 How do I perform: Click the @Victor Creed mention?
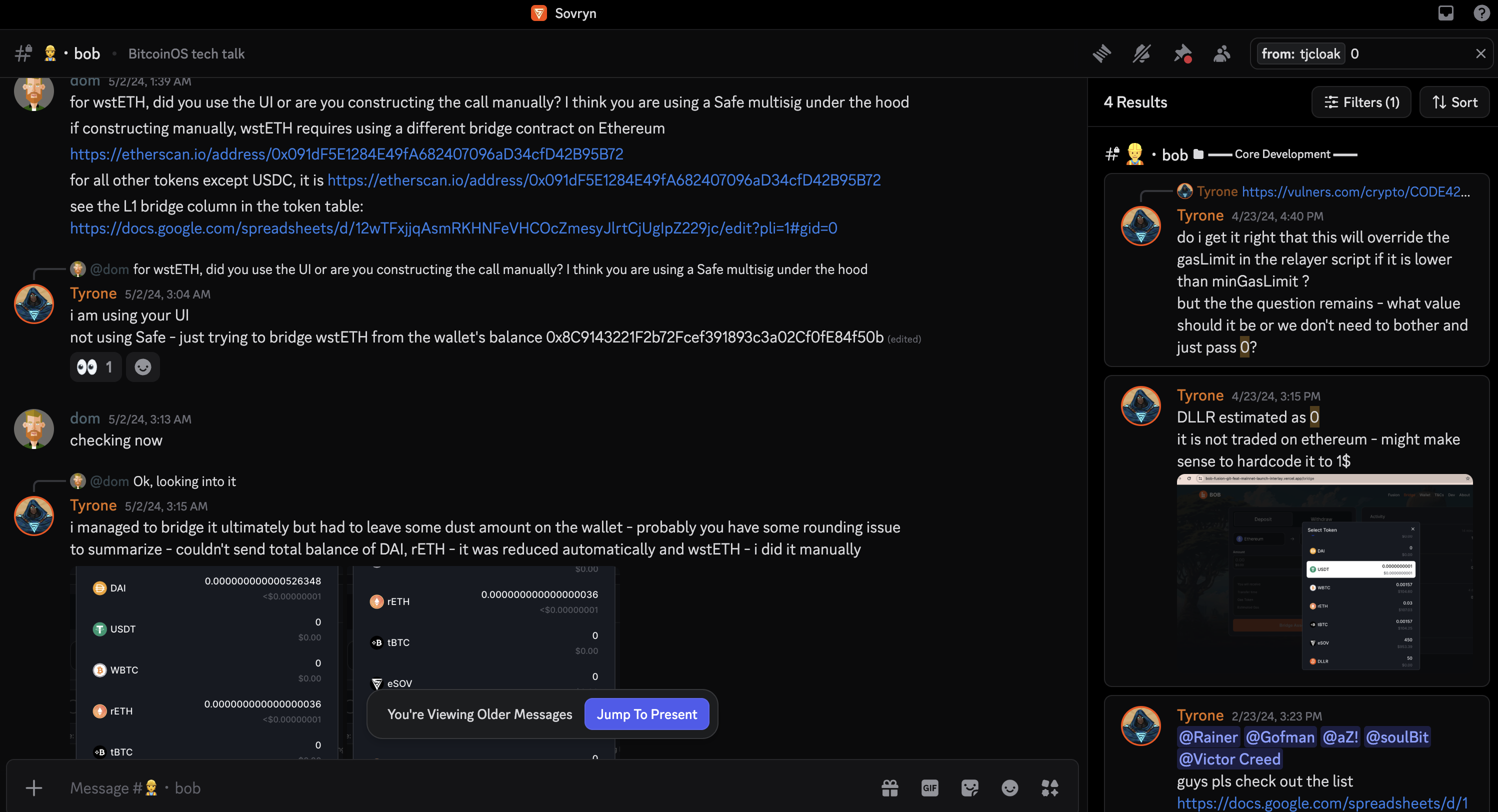1229,759
